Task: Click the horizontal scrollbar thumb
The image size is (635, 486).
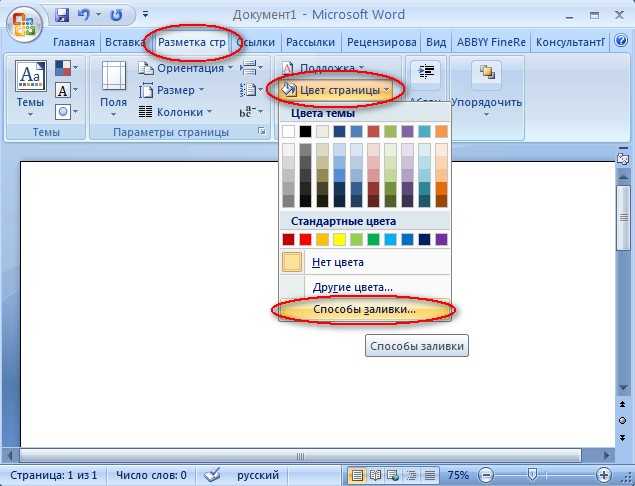Action: pyautogui.click(x=300, y=456)
